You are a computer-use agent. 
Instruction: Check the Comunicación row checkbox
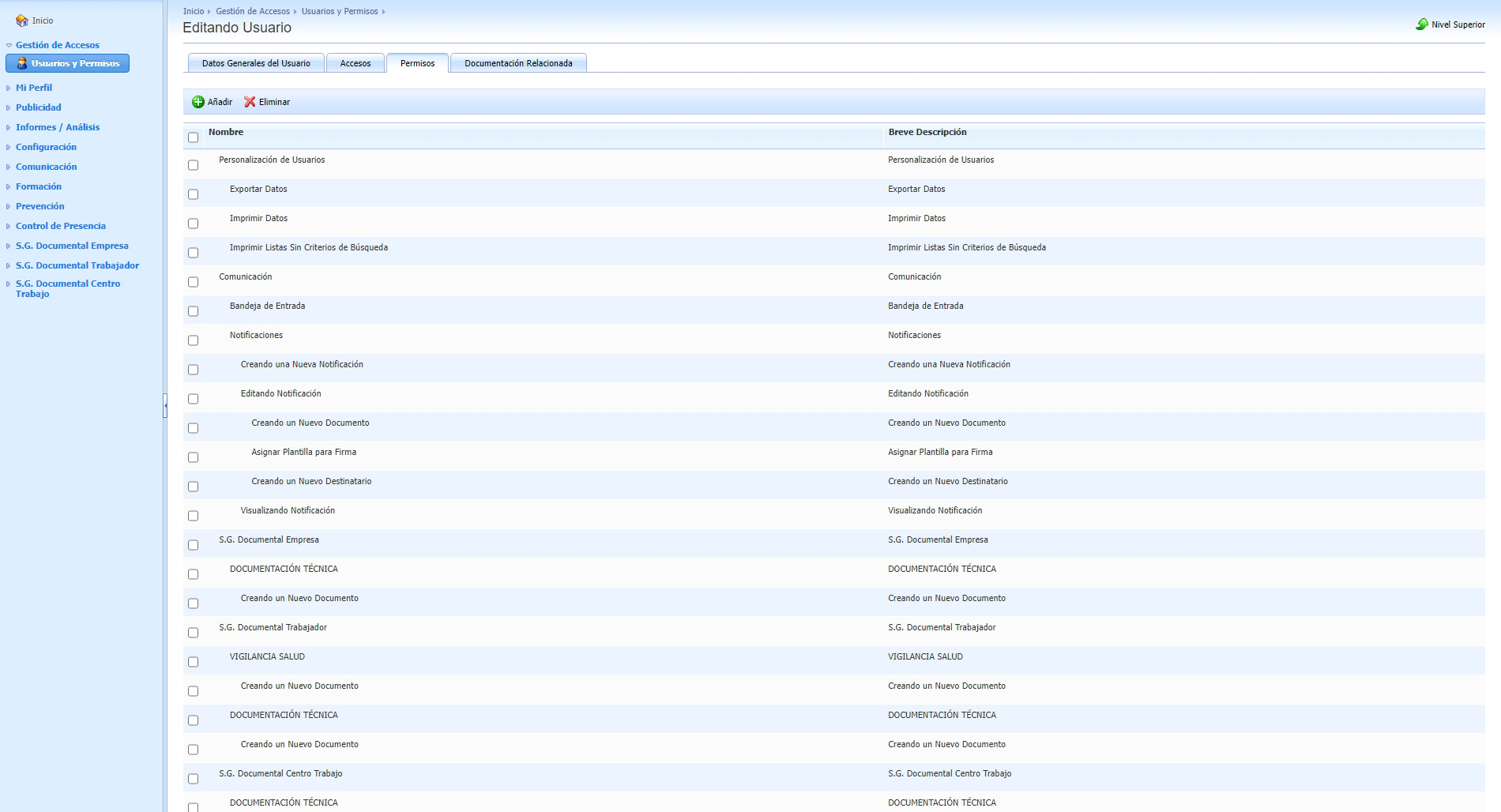click(x=193, y=282)
